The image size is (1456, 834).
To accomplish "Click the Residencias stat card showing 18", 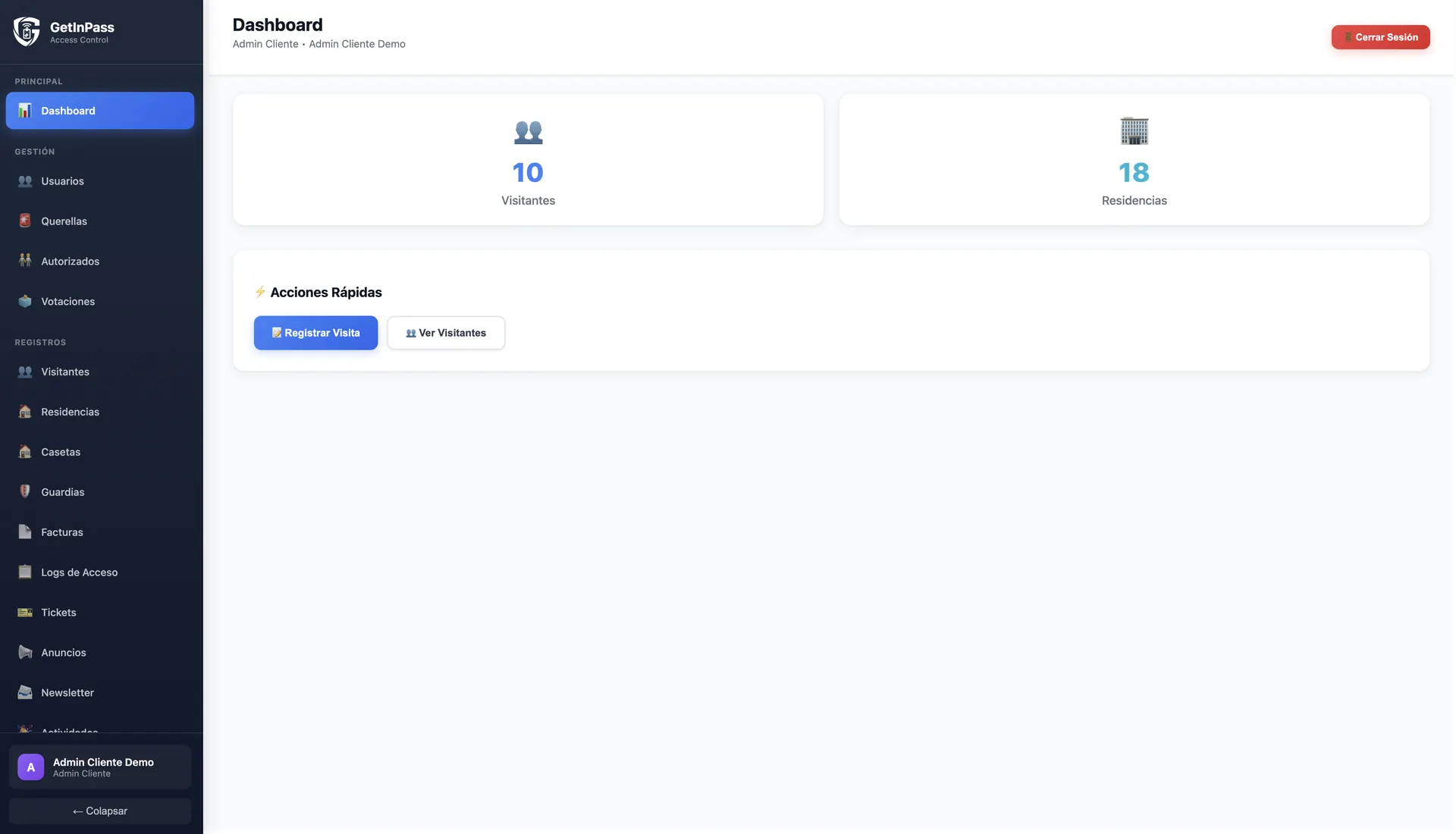I will click(1134, 159).
